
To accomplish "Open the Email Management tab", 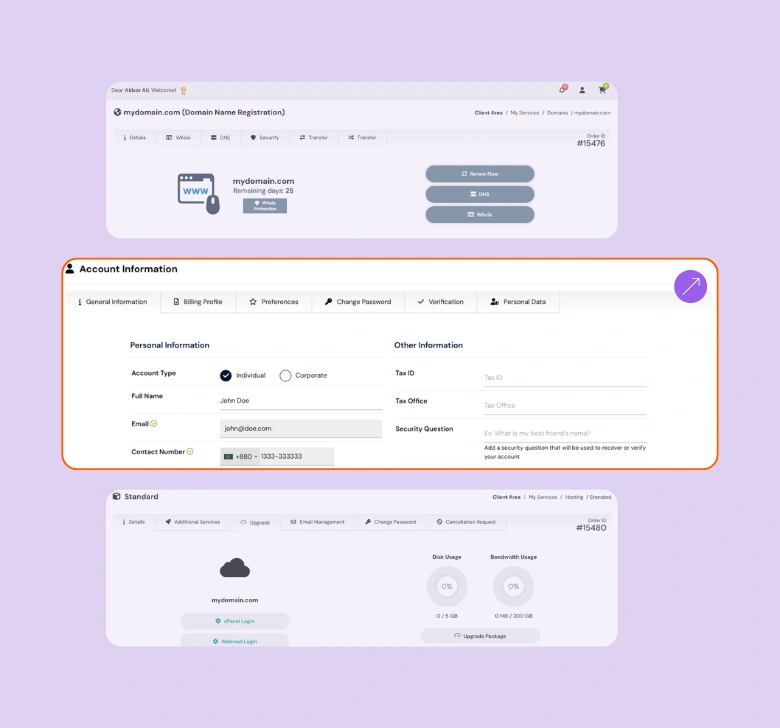I will pyautogui.click(x=317, y=522).
